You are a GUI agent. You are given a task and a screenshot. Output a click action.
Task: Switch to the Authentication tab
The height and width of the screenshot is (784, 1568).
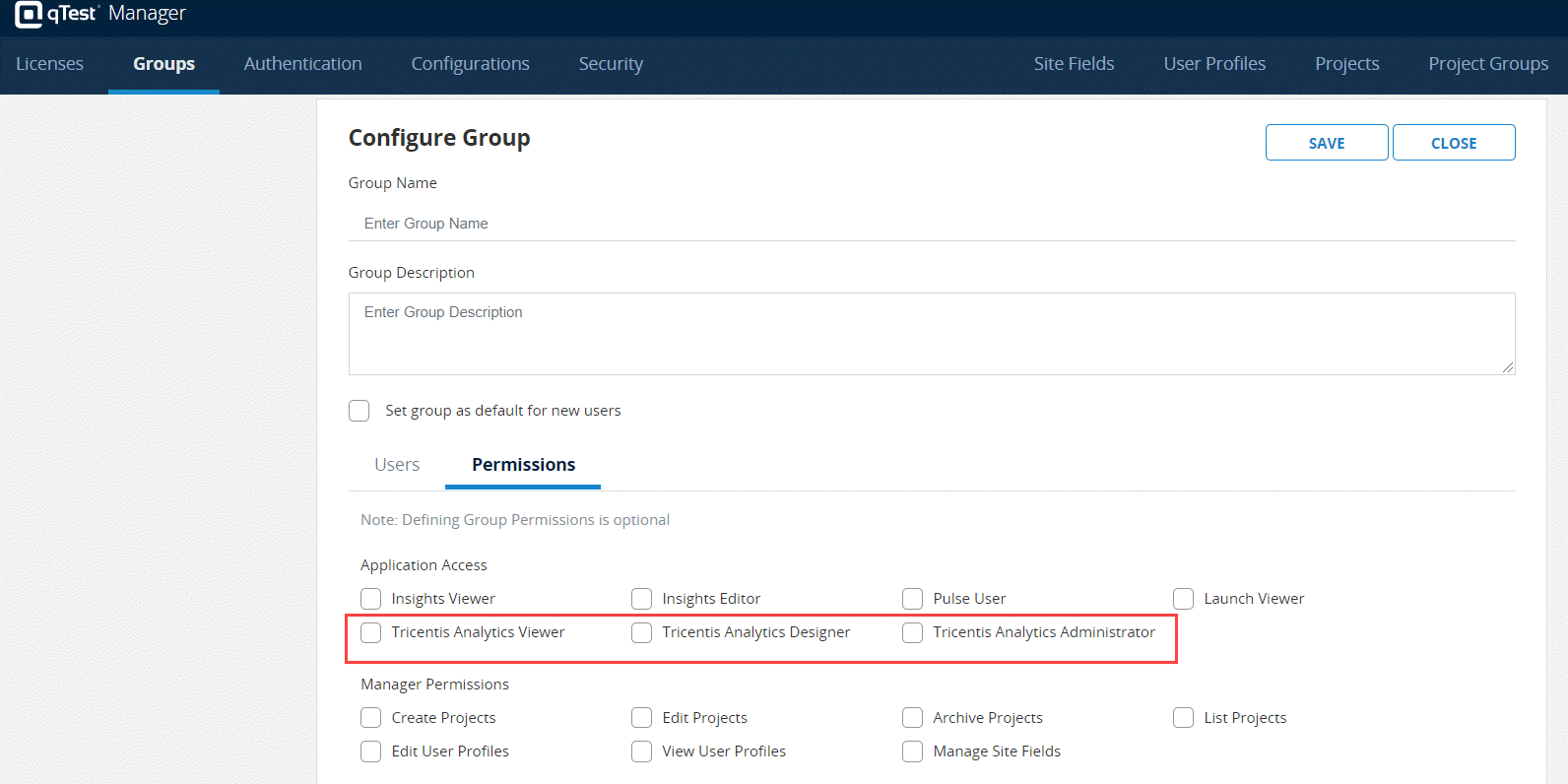pyautogui.click(x=302, y=64)
